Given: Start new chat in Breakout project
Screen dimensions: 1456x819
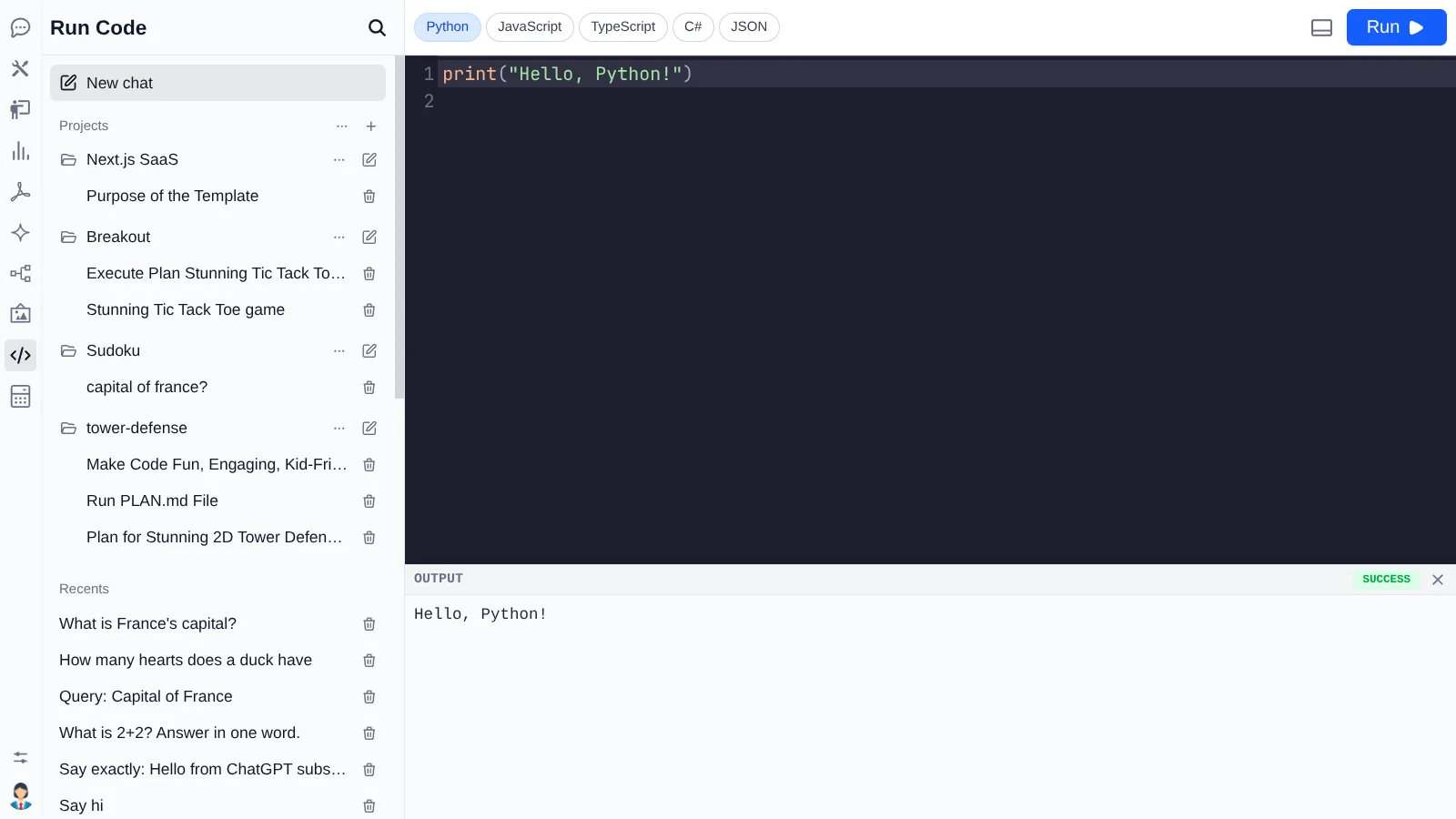Looking at the screenshot, I should 369,237.
